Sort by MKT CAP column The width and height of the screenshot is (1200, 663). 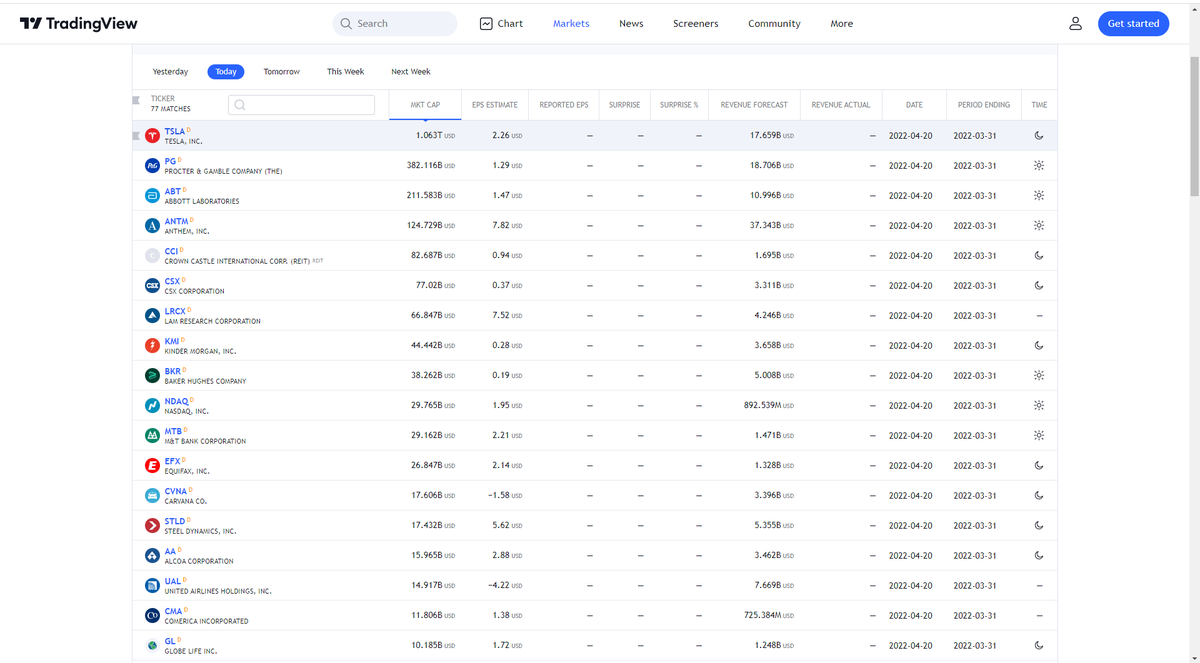tap(425, 104)
